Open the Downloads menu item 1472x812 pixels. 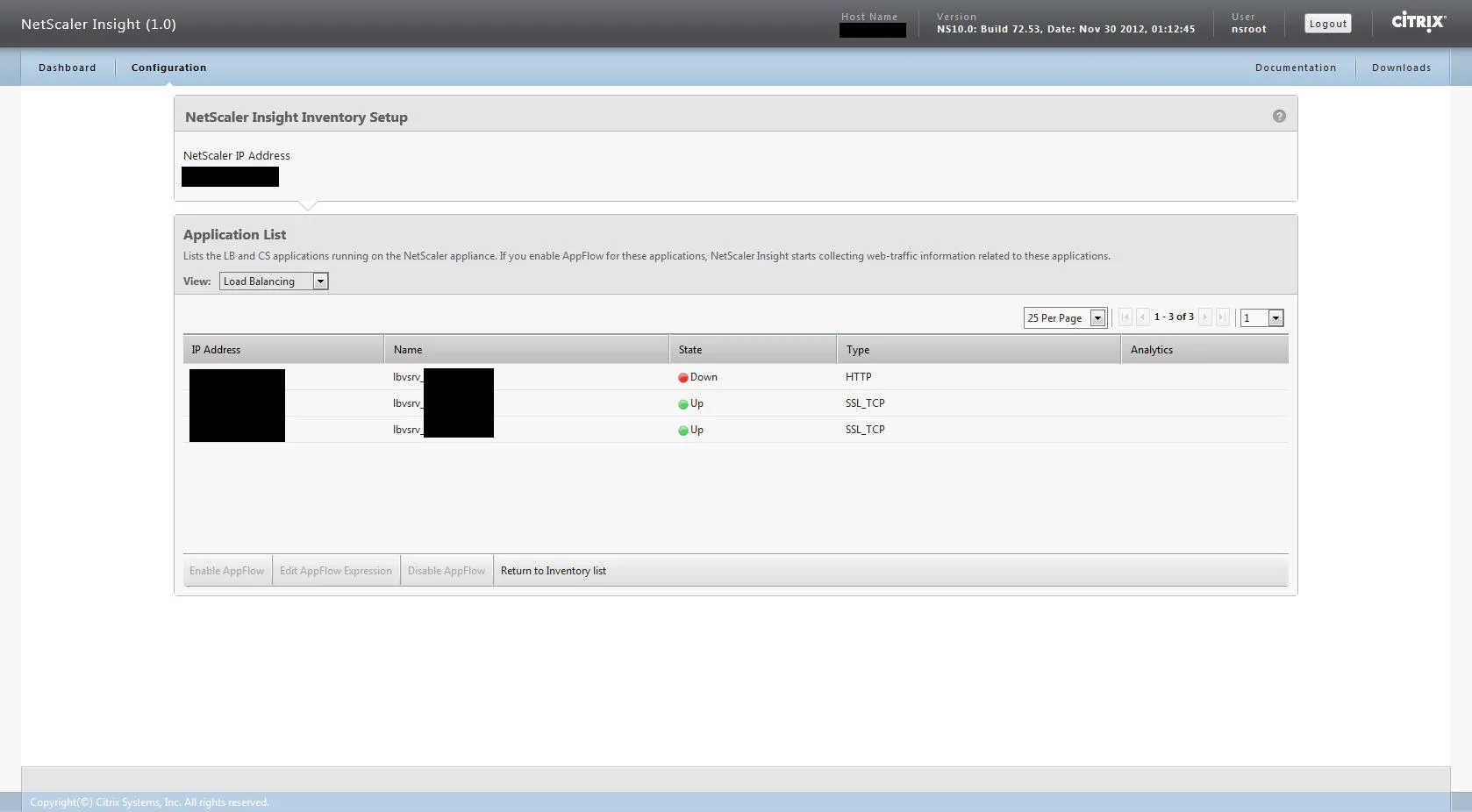tap(1402, 68)
